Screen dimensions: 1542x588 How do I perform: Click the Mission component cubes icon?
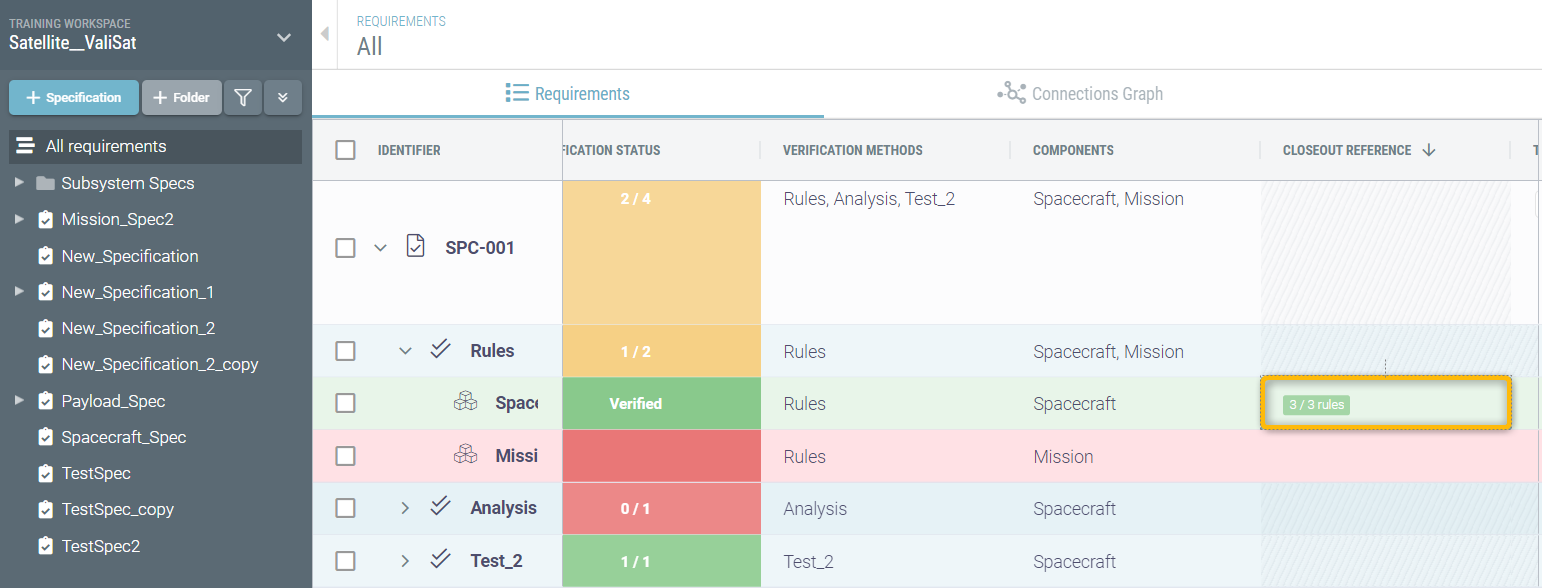pyautogui.click(x=465, y=455)
